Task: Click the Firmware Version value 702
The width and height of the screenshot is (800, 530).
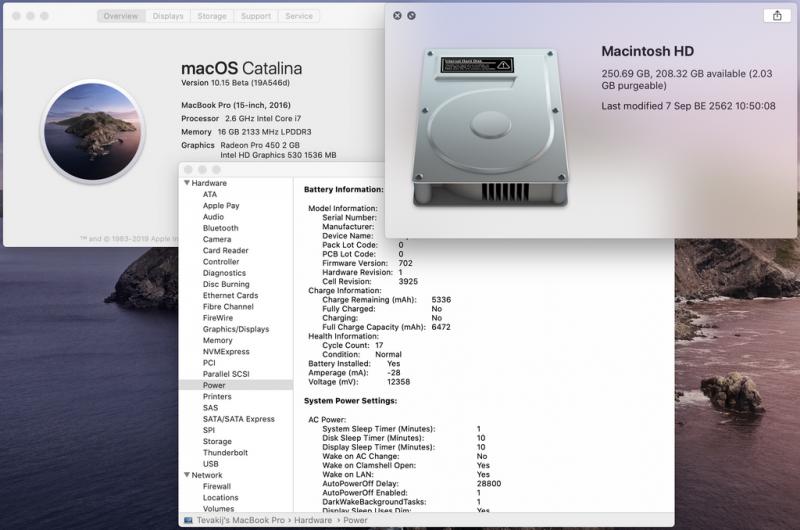Action: [x=405, y=263]
